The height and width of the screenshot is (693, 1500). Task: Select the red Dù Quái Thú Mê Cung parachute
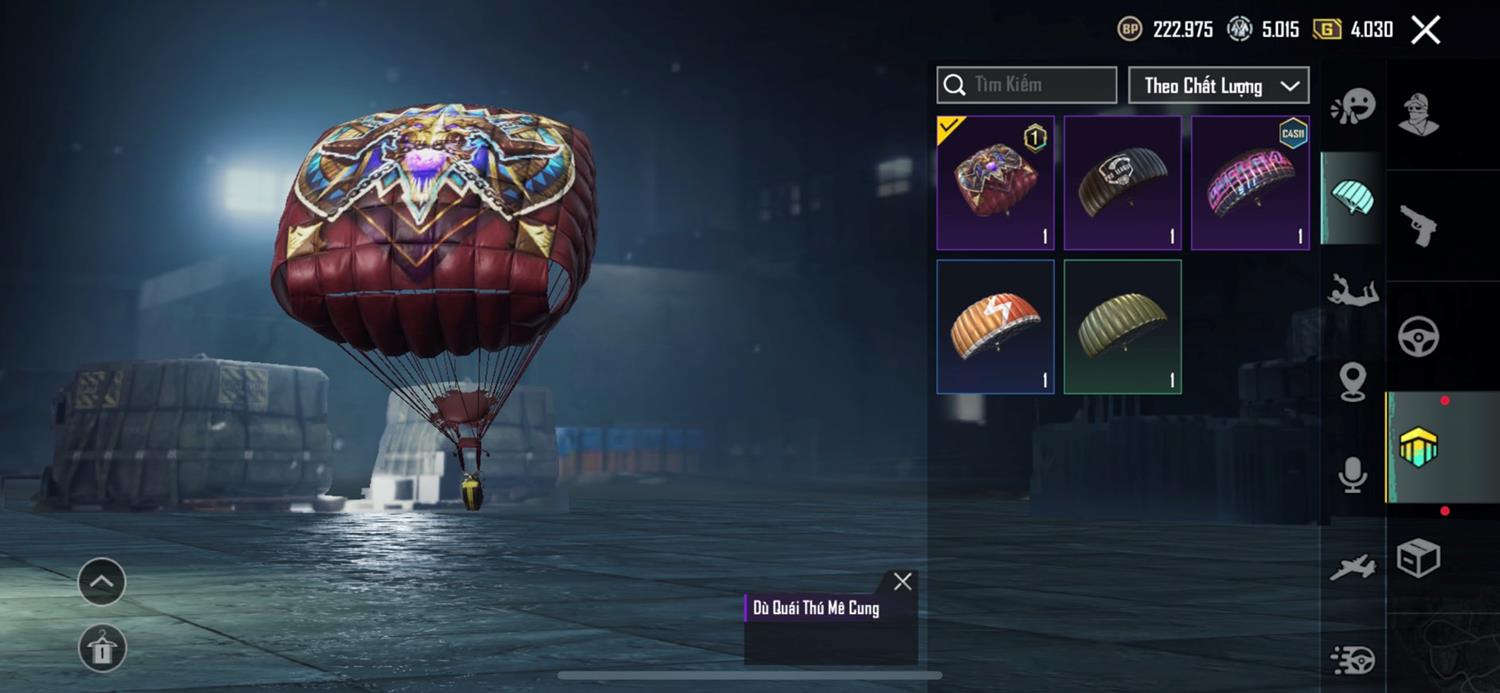click(x=995, y=182)
